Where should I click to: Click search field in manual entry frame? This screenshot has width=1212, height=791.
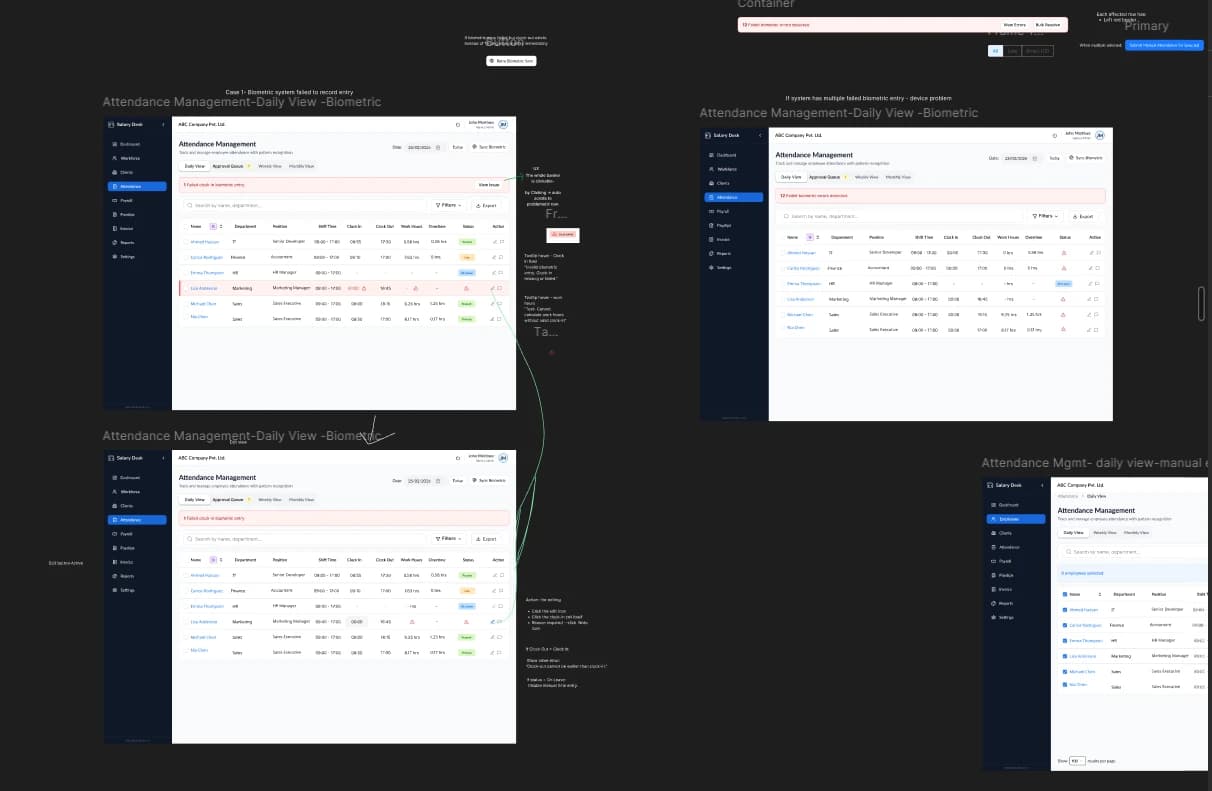[x=1136, y=551]
